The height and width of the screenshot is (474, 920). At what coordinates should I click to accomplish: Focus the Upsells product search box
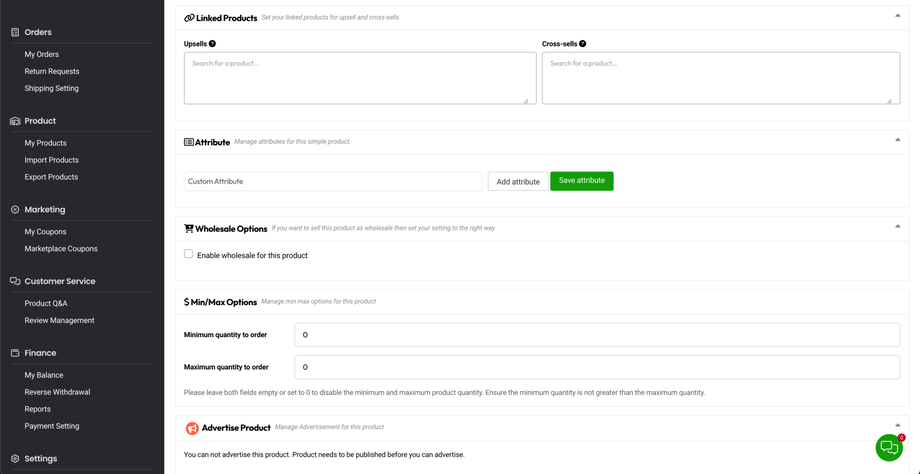360,78
